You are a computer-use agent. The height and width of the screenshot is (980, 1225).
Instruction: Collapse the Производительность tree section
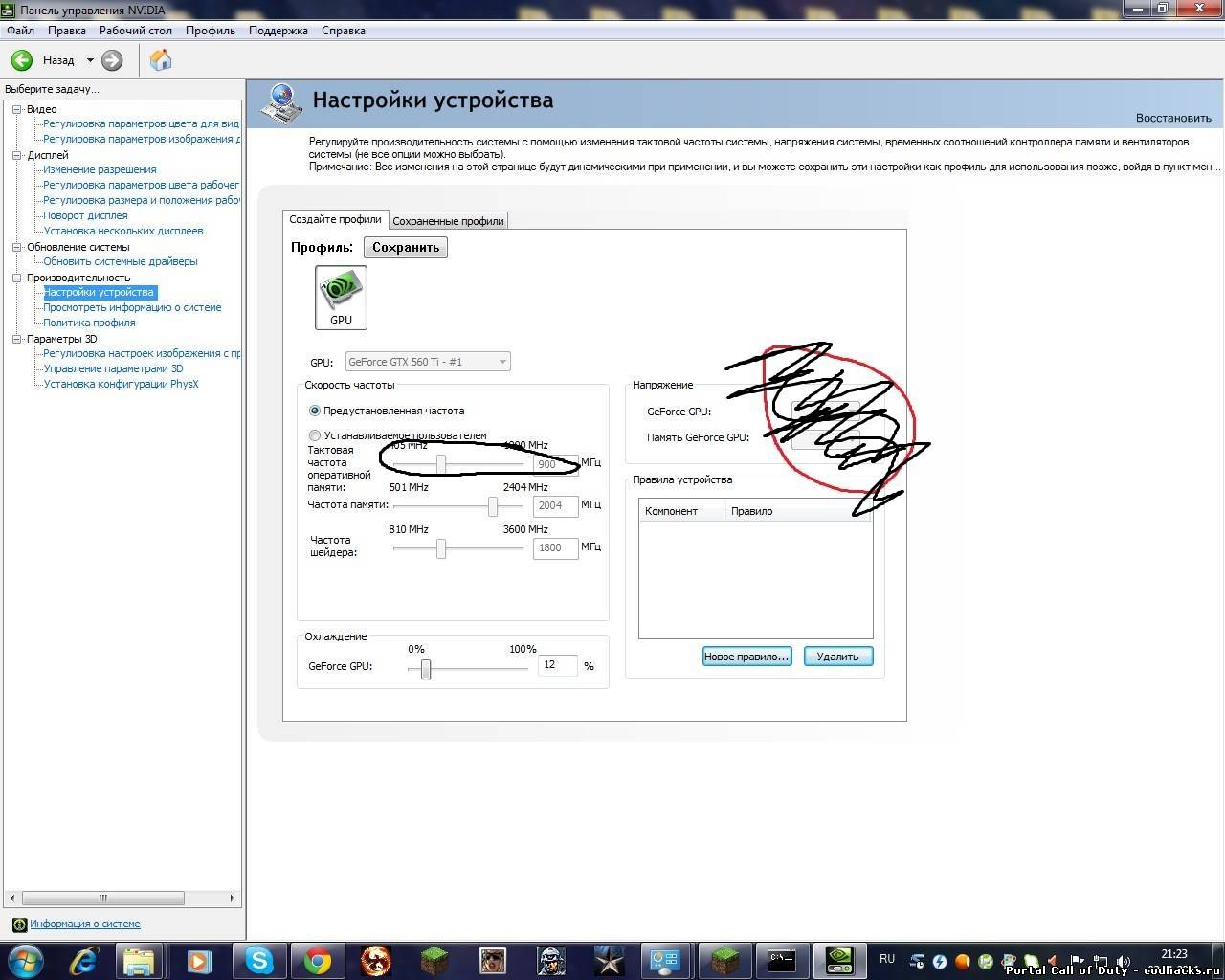(x=16, y=278)
